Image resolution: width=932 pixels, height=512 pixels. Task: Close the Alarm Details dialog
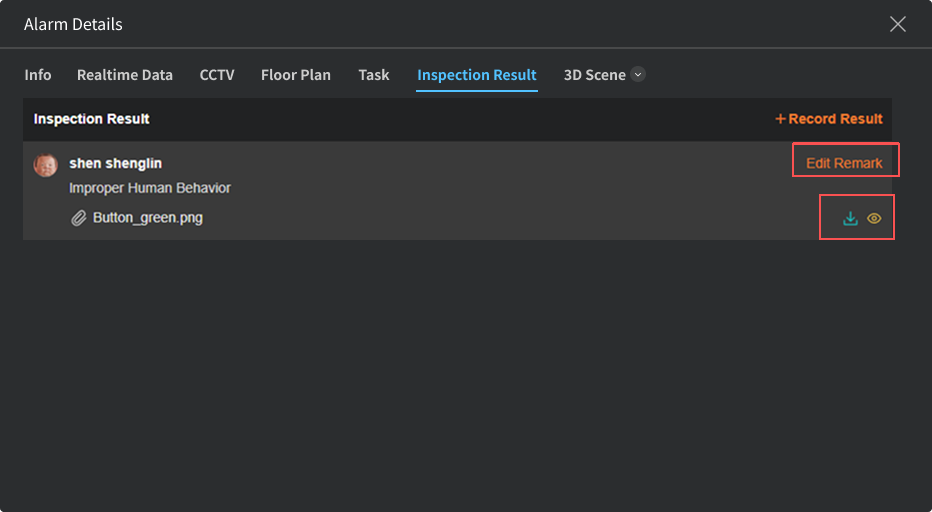(x=897, y=24)
